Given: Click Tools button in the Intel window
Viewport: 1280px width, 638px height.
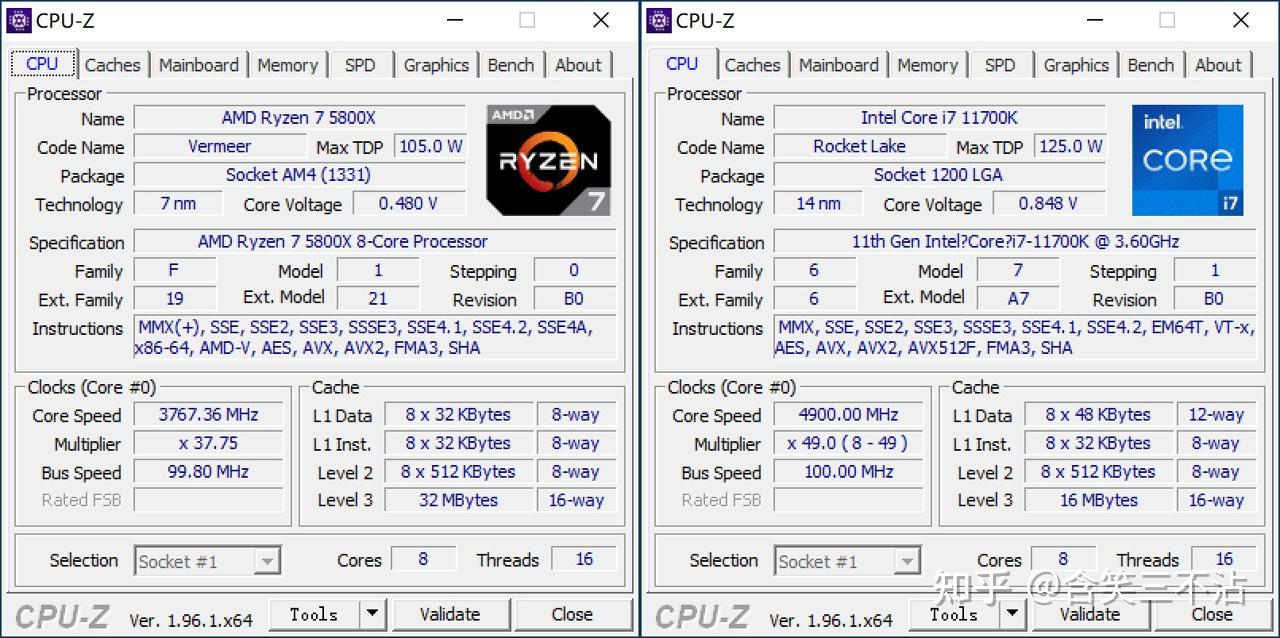Looking at the screenshot, I should pos(953,615).
